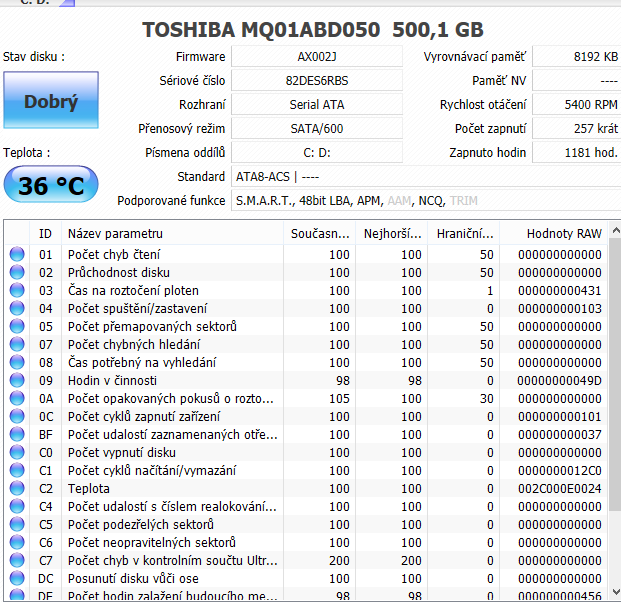Screen dimensions: 621x602
Task: Click the Počet zapnutí field 257 krát
Action: pyautogui.click(x=577, y=129)
